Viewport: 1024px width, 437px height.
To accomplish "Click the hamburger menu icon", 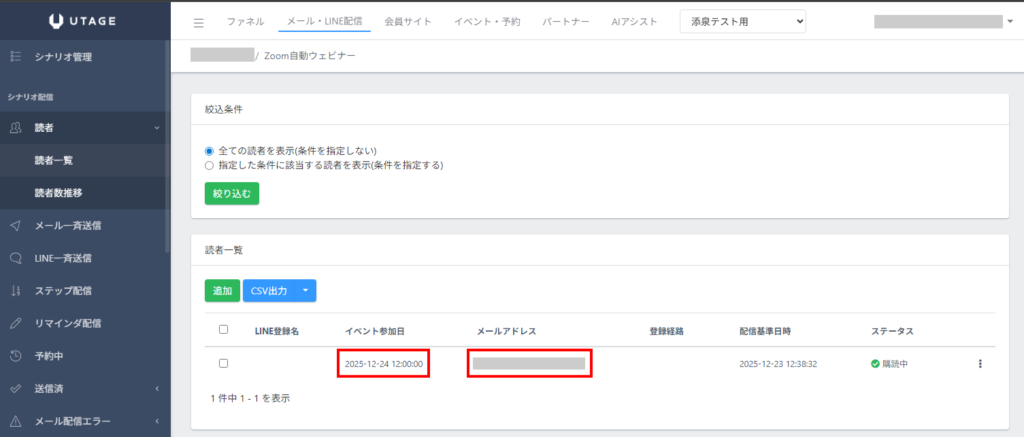I will [x=198, y=22].
